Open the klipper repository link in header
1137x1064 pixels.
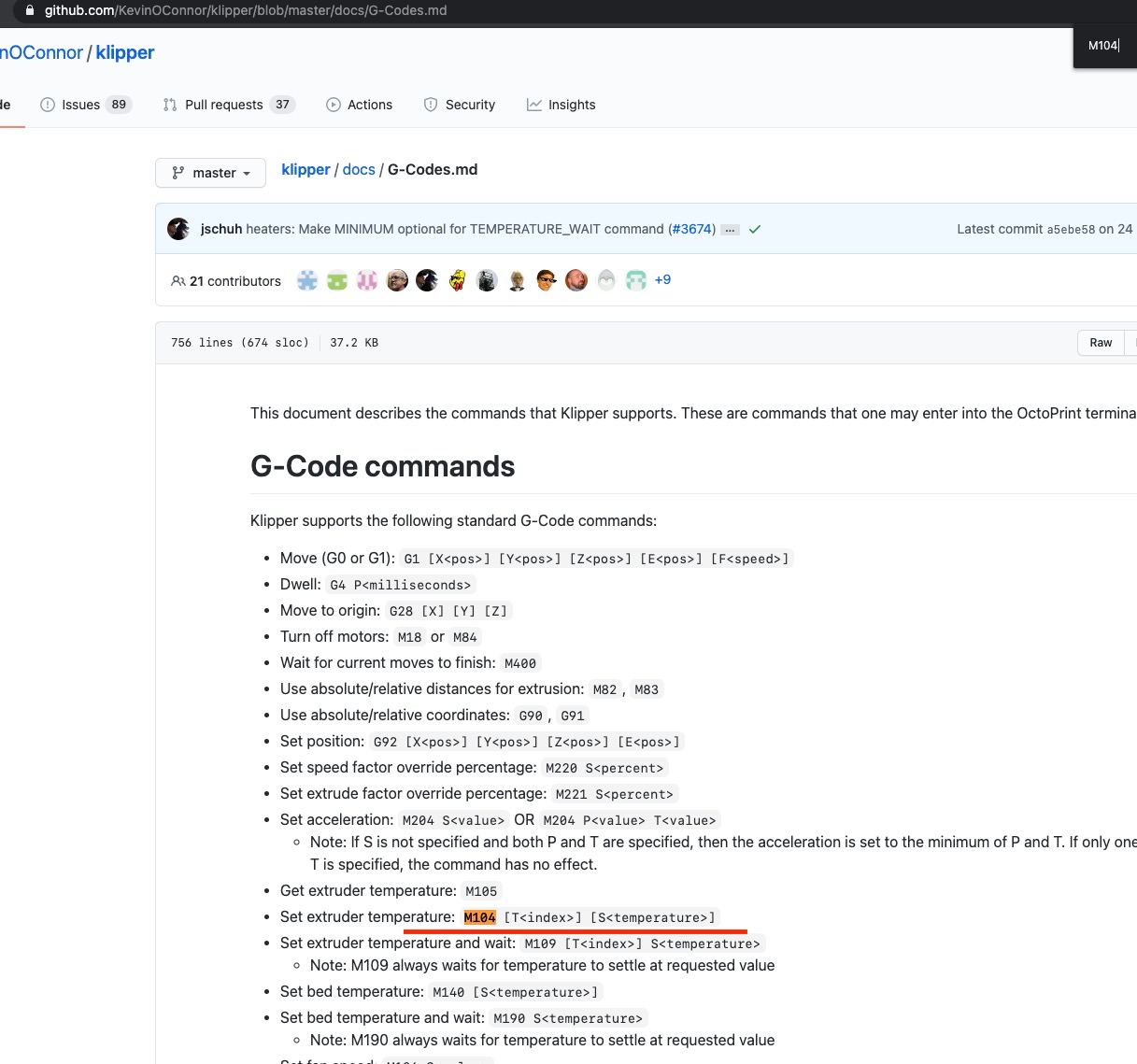pos(125,52)
